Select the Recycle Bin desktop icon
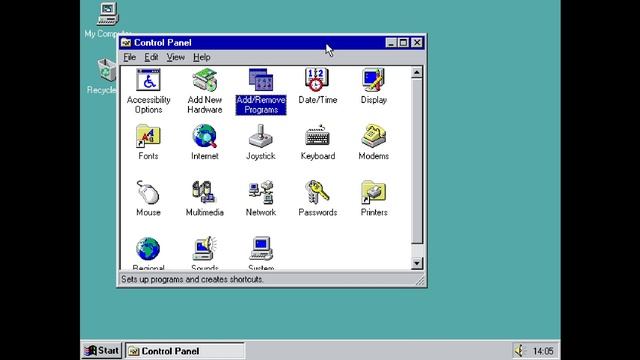The image size is (640, 360). [107, 70]
